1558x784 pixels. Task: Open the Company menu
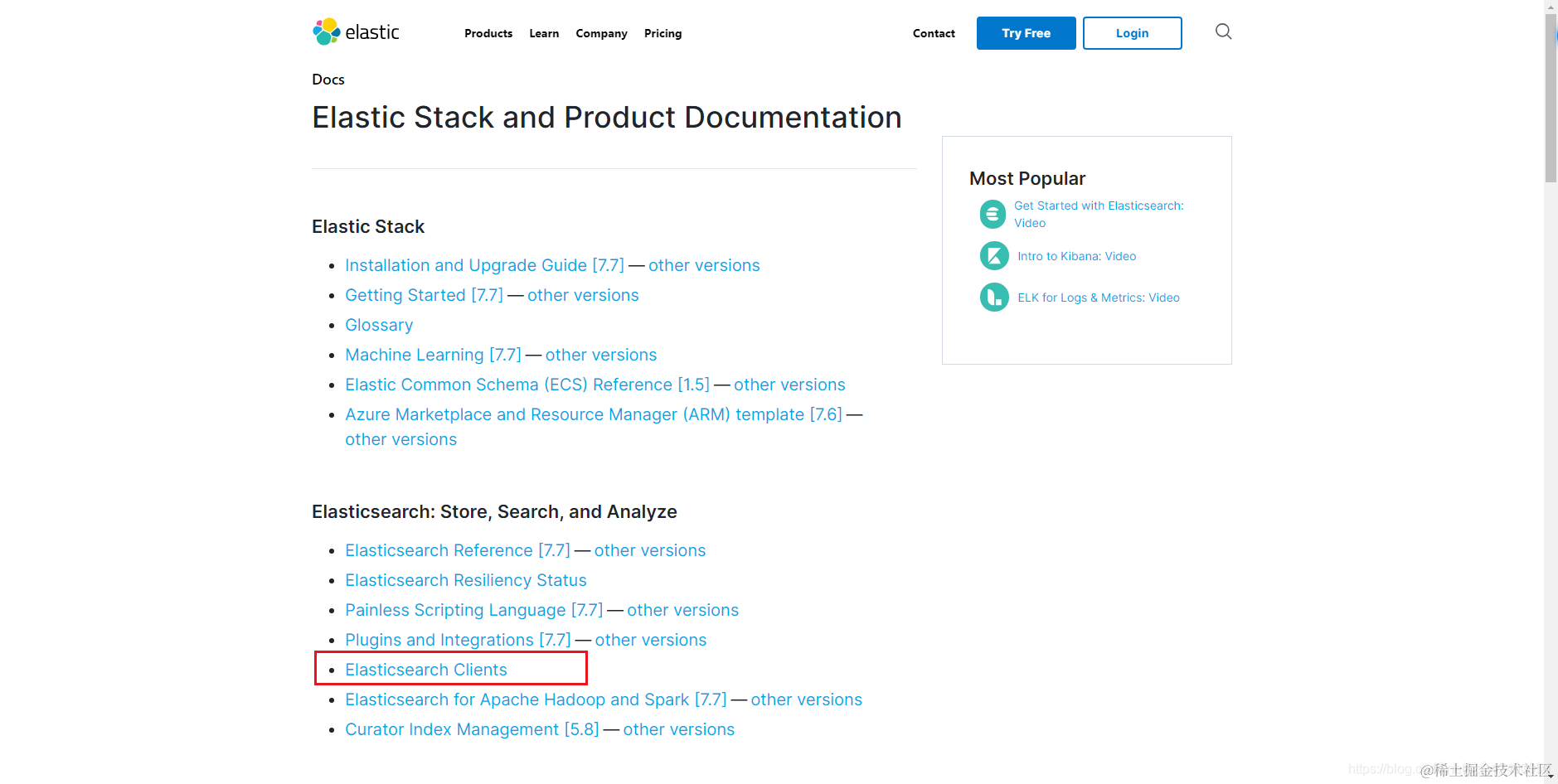point(601,33)
